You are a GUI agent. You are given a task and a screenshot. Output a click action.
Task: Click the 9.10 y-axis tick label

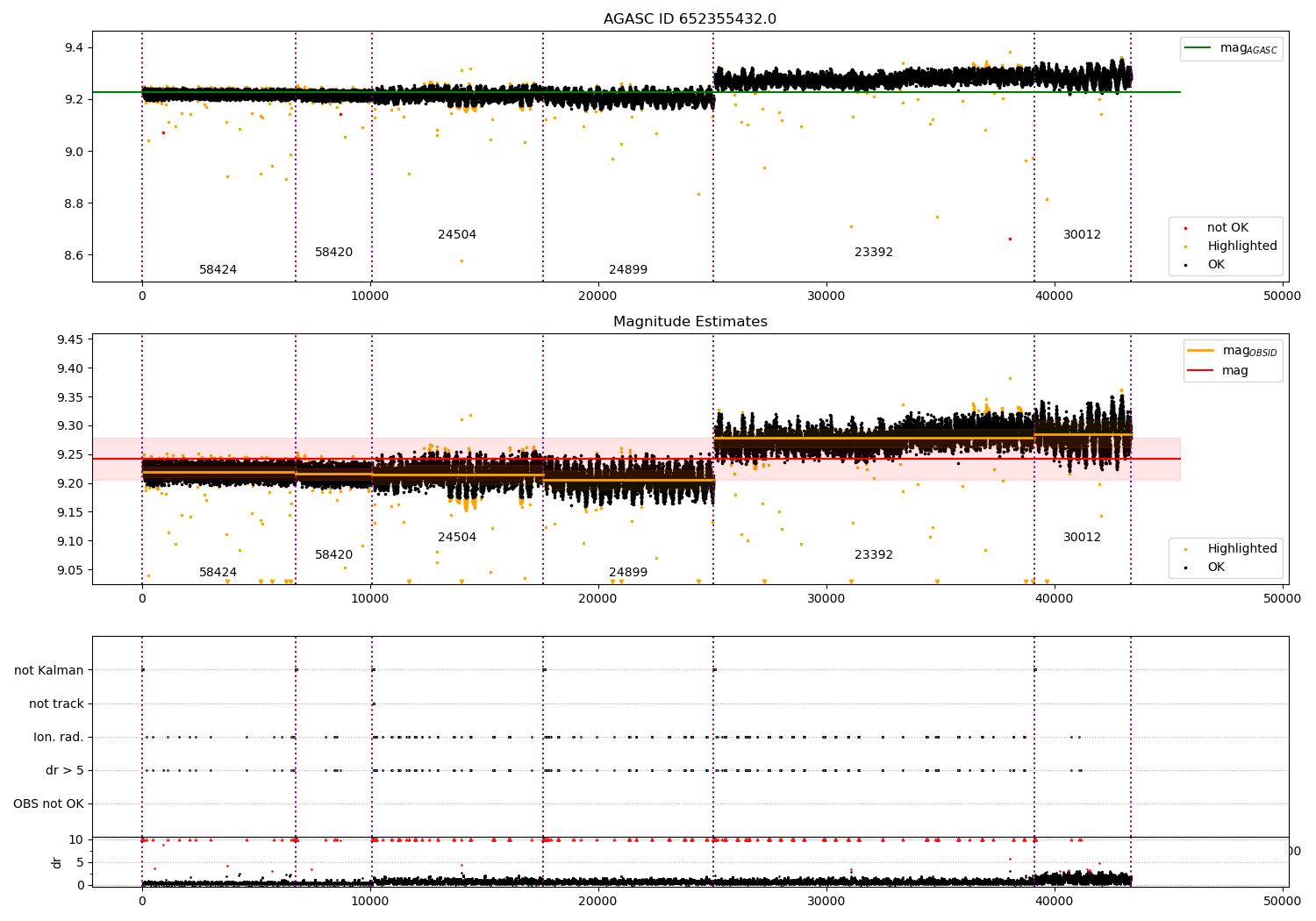pyautogui.click(x=71, y=541)
